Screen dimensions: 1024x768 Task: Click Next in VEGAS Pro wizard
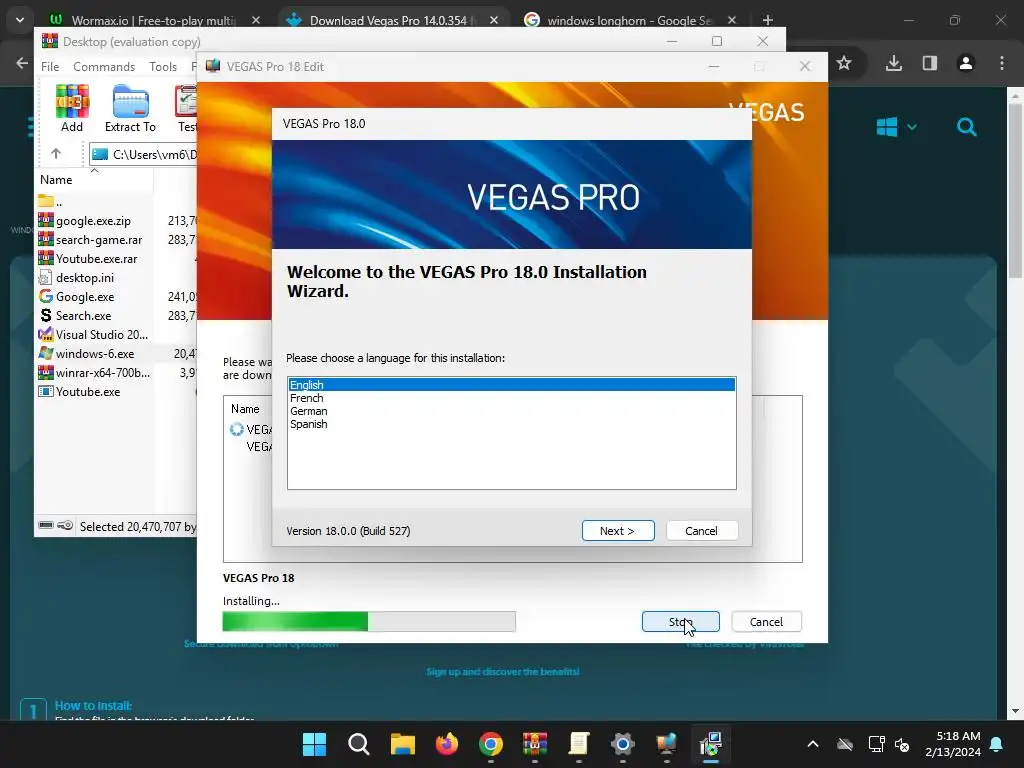click(x=618, y=531)
